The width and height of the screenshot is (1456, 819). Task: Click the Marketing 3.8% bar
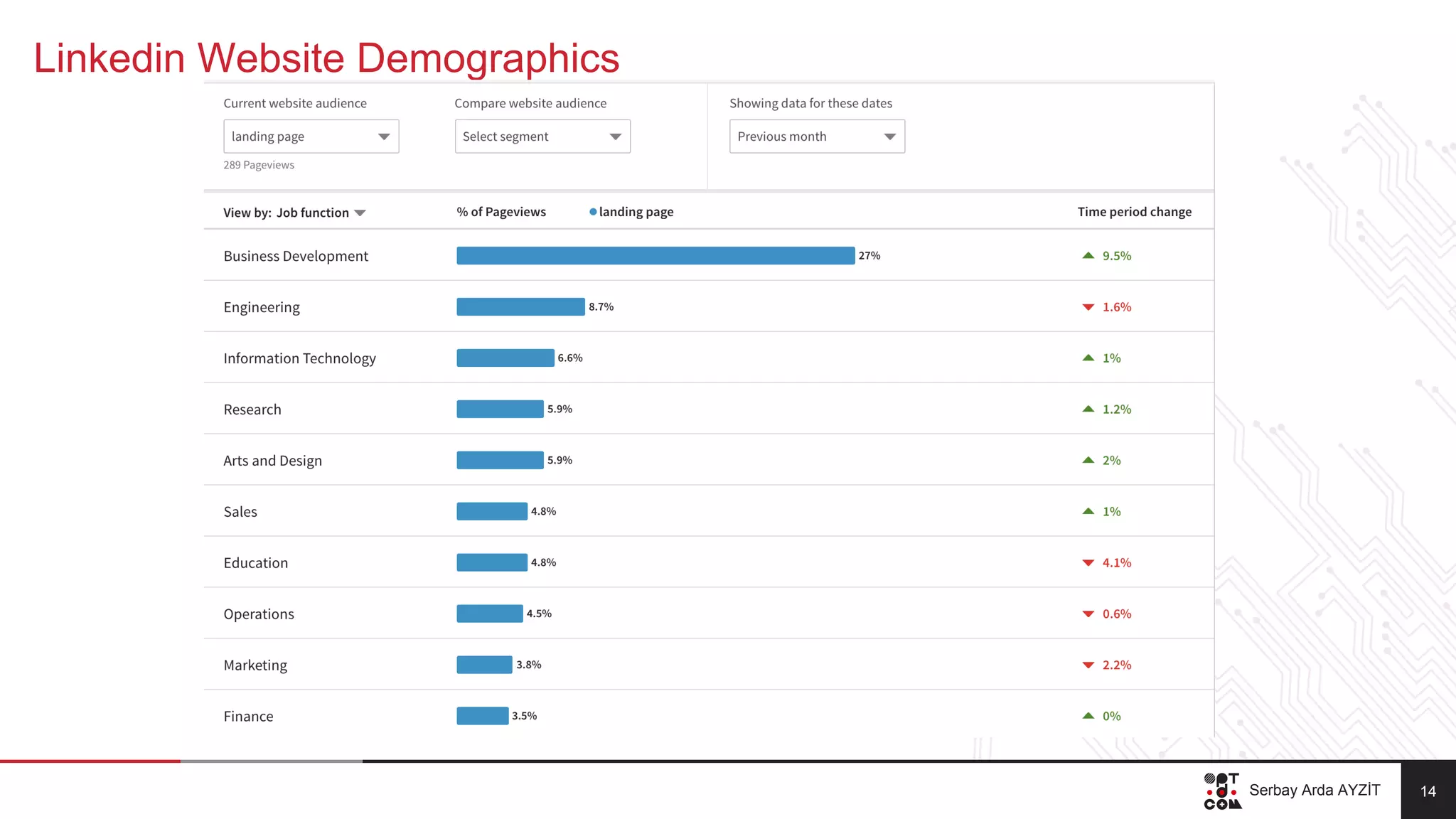click(484, 665)
